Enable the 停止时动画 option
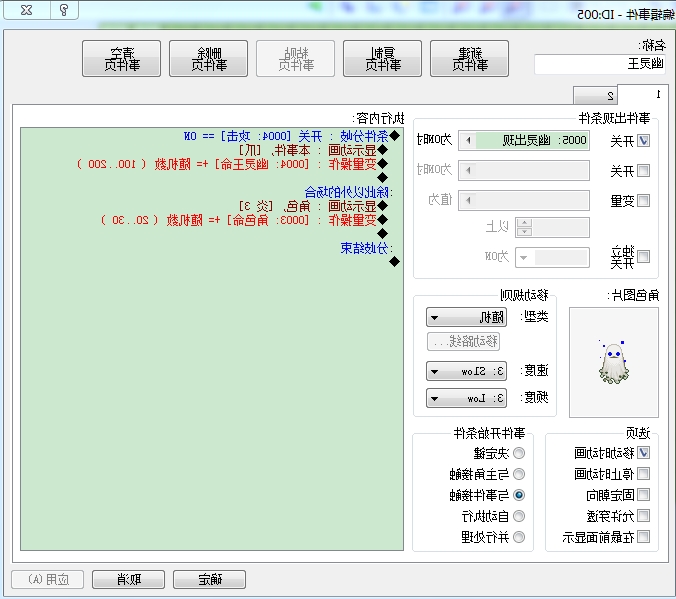Image resolution: width=676 pixels, height=599 pixels. point(643,474)
